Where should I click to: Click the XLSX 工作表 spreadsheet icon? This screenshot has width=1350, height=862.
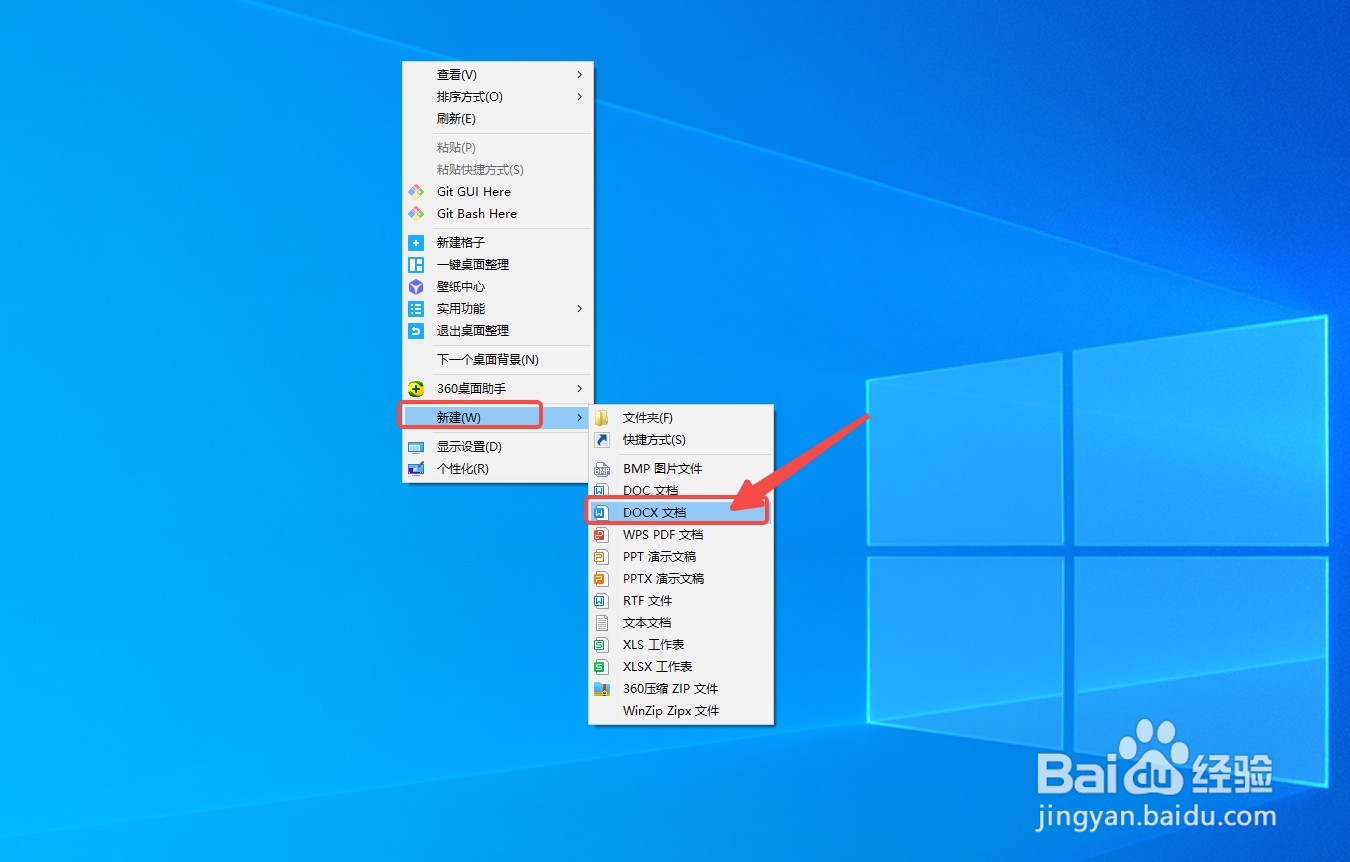coord(601,667)
